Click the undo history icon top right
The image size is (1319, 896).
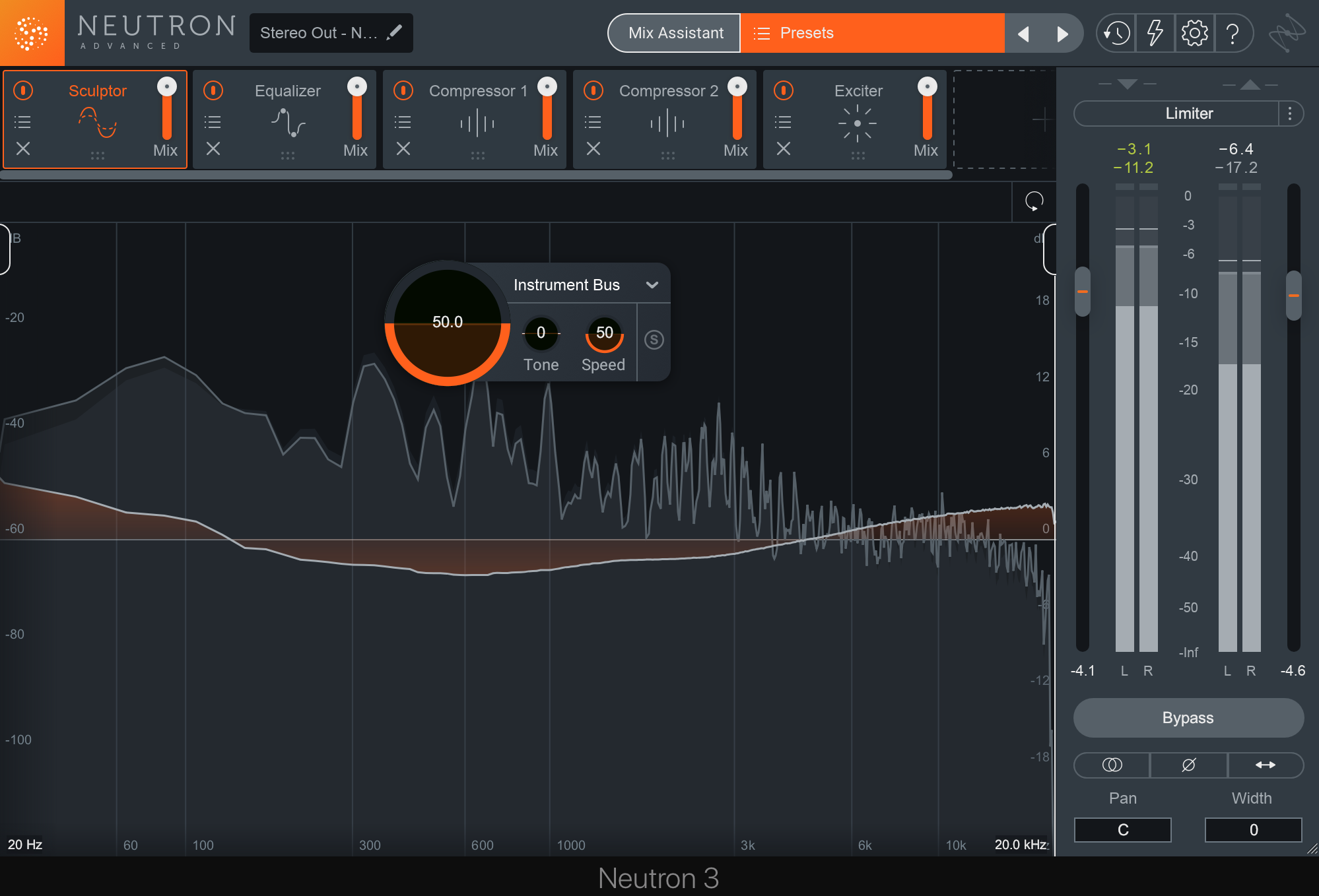pyautogui.click(x=1116, y=33)
